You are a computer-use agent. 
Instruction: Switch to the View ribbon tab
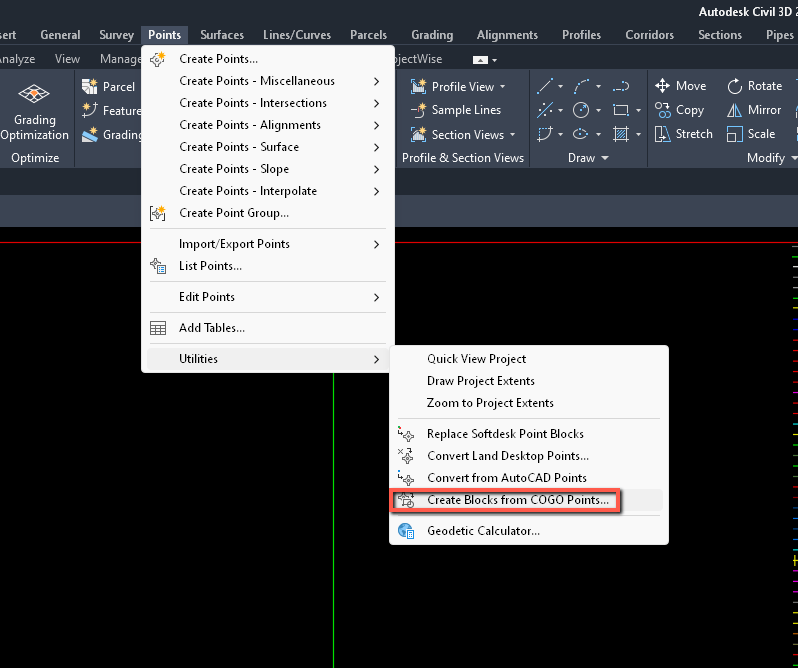[x=67, y=59]
